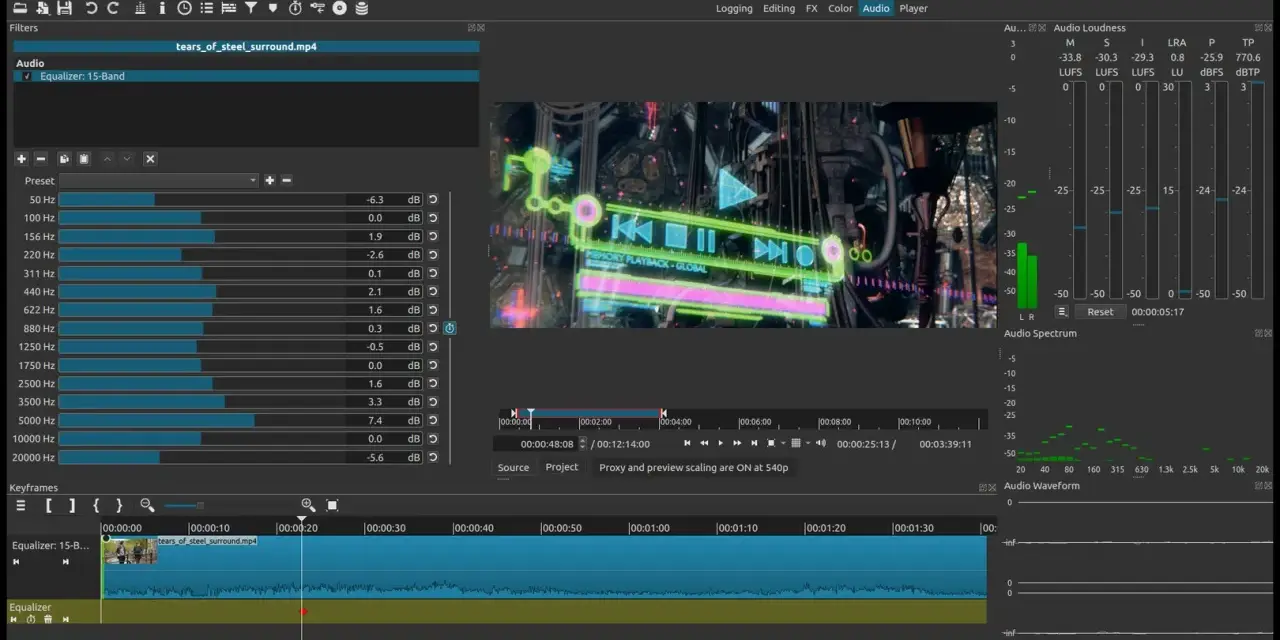Viewport: 1280px width, 640px height.
Task: Open the Keyframes stopwatch icon in toolbar
Action: tap(295, 8)
